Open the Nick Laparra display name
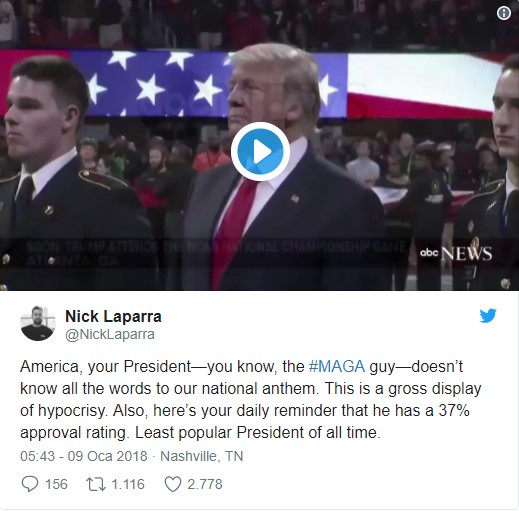 113,316
